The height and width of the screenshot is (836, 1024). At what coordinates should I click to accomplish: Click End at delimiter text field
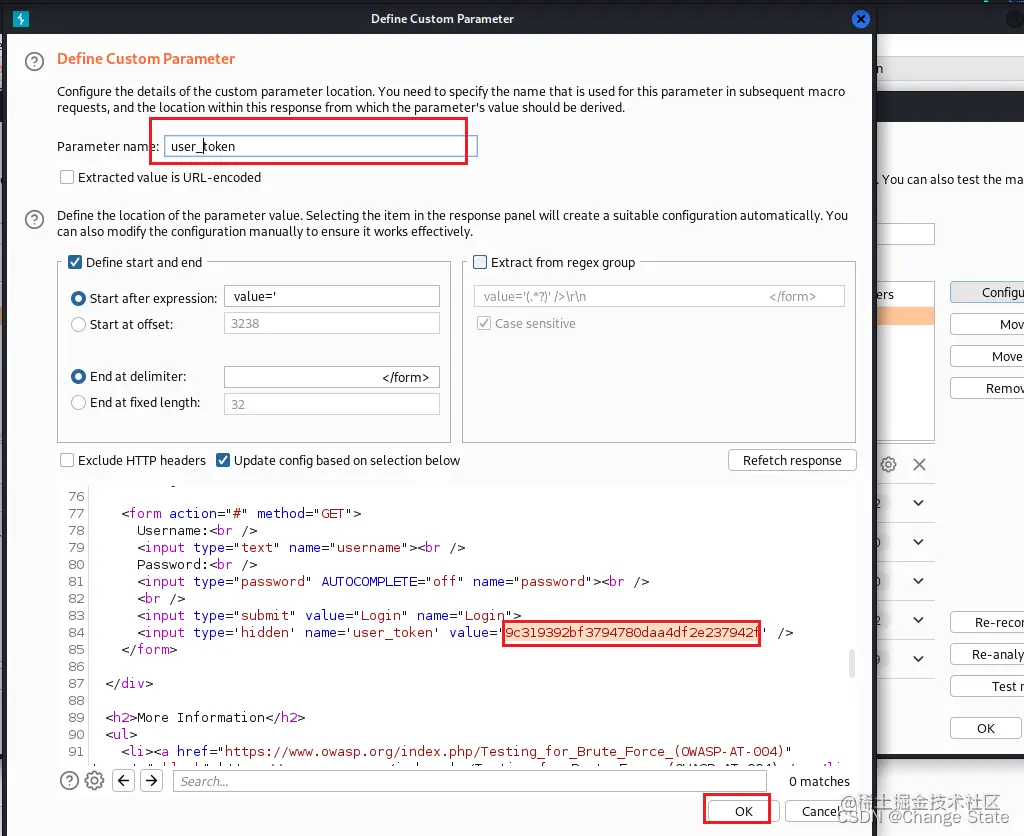pos(332,378)
